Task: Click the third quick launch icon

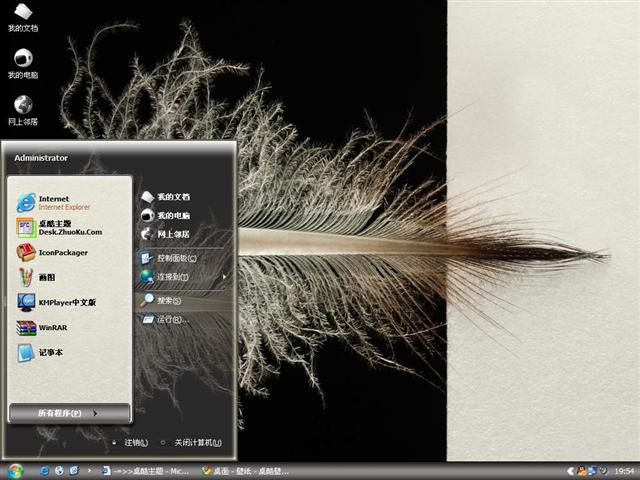Action: point(74,471)
